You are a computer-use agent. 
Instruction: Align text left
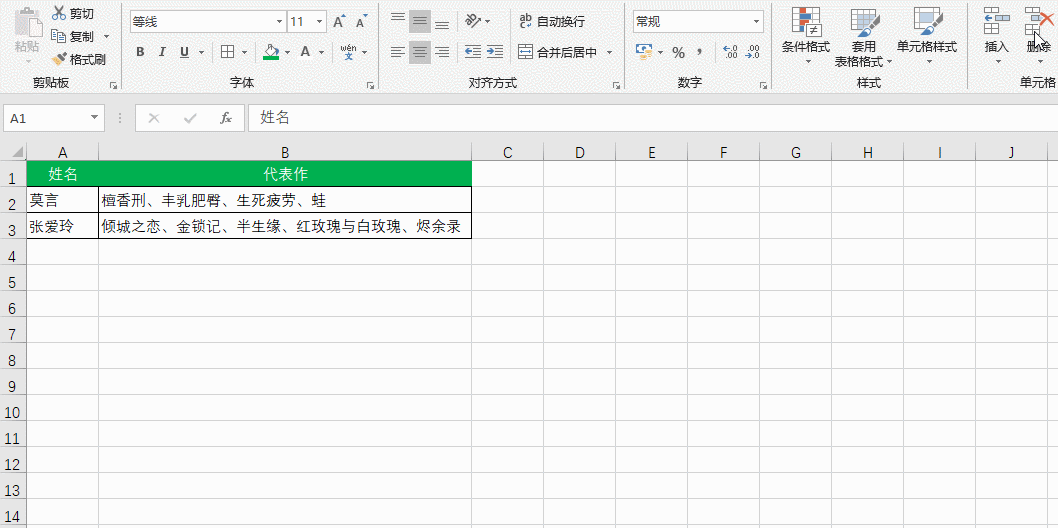point(398,52)
